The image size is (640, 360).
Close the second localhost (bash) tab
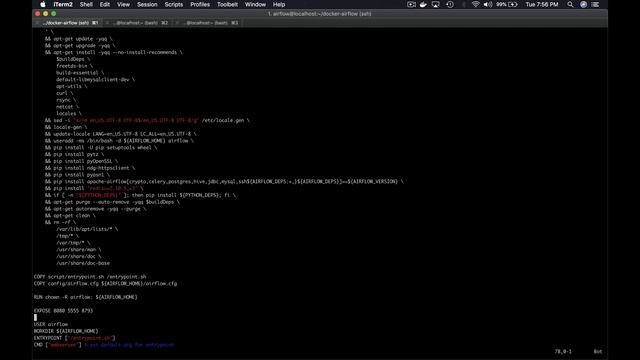coord(107,23)
